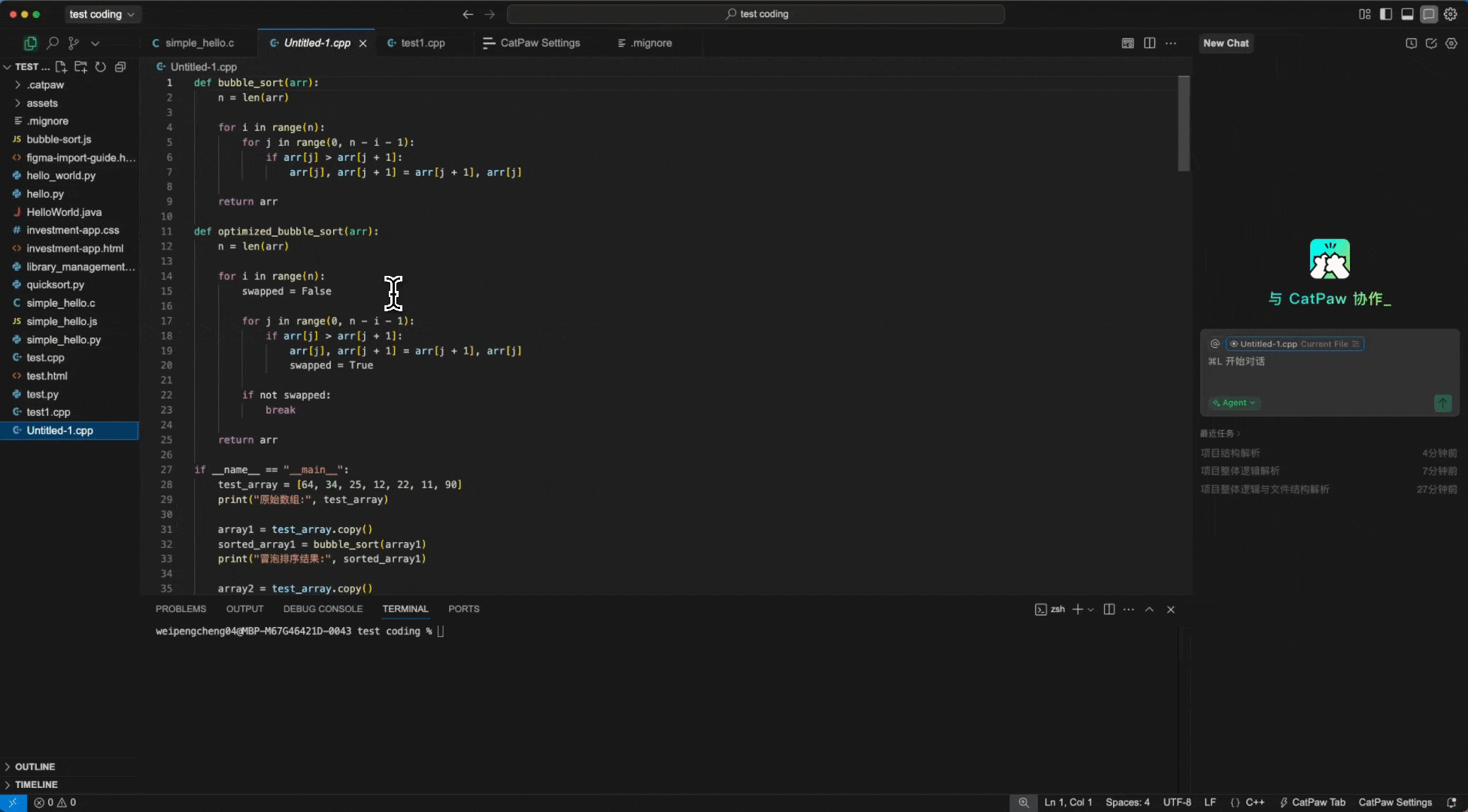Click the editor vertical scrollbar thumb
The width and height of the screenshot is (1468, 812).
pyautogui.click(x=1183, y=124)
